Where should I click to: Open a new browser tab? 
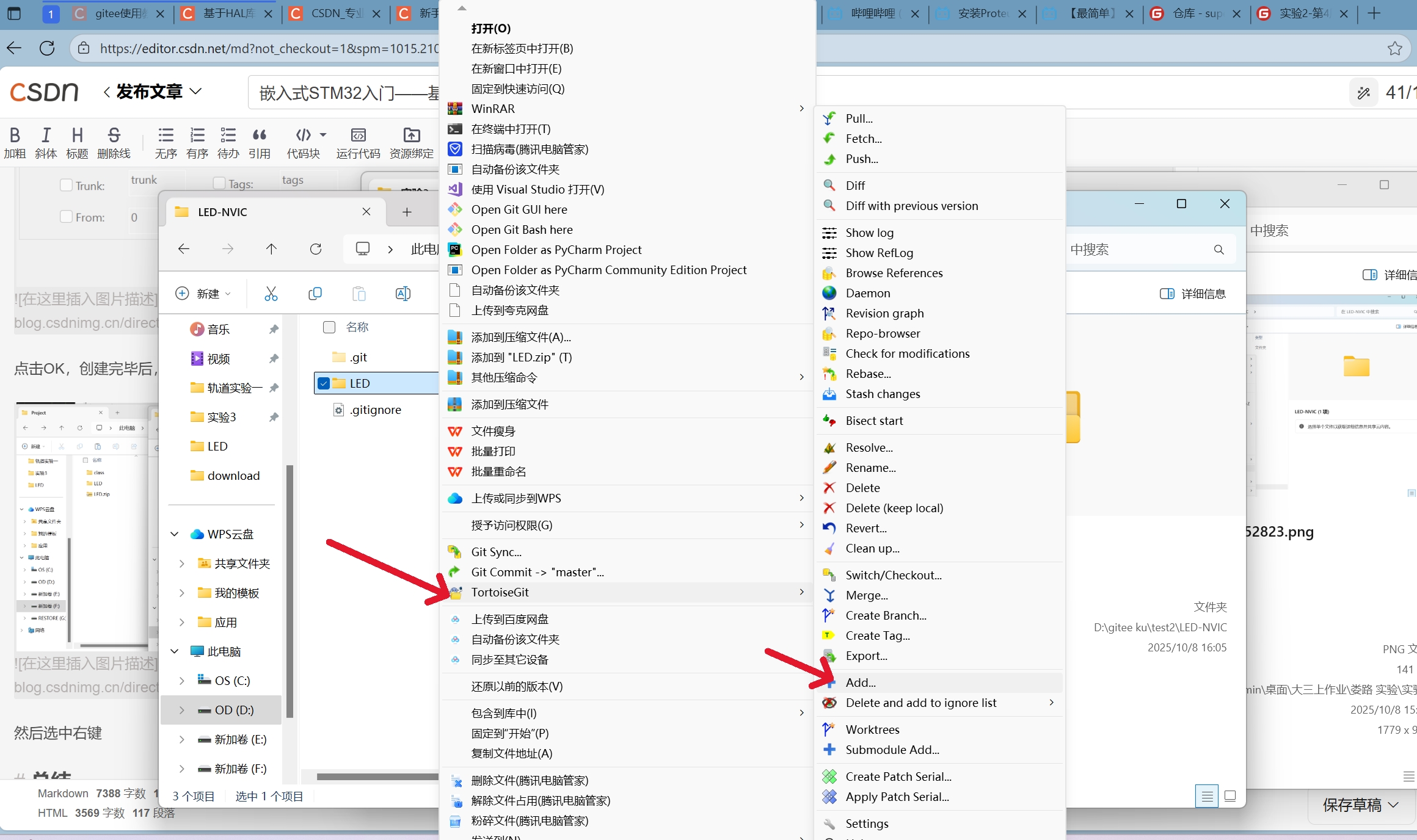(1374, 13)
